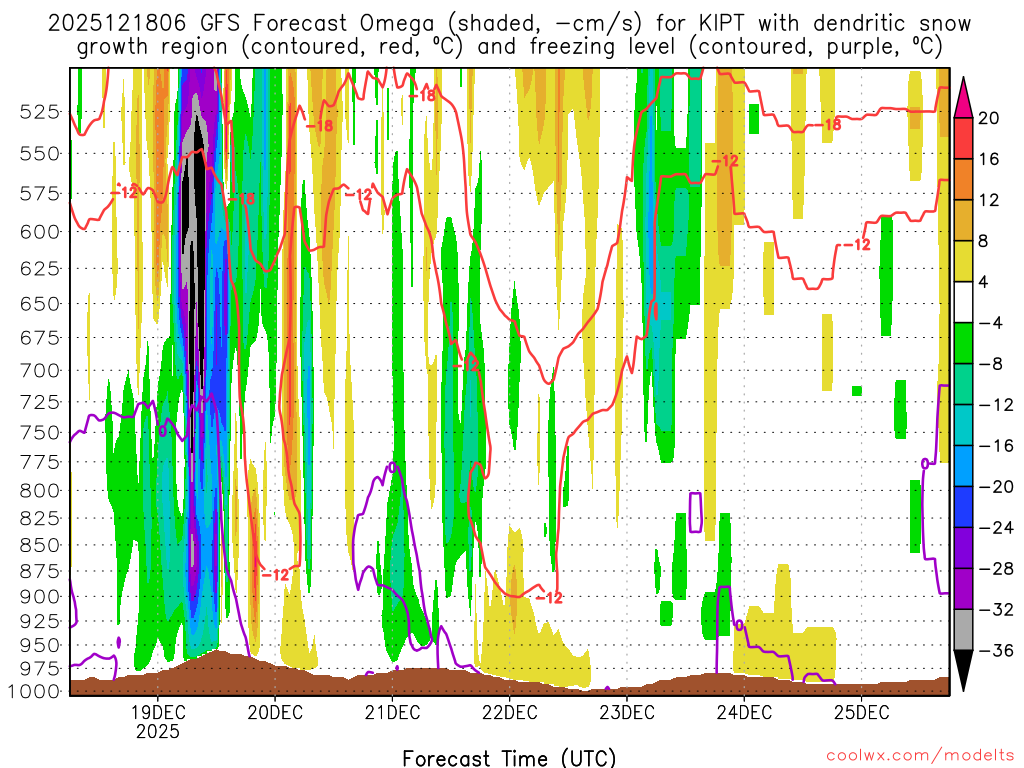The image size is (1024, 768).
Task: Click the 'Forecast Time (UTC)' axis title
Action: (509, 758)
